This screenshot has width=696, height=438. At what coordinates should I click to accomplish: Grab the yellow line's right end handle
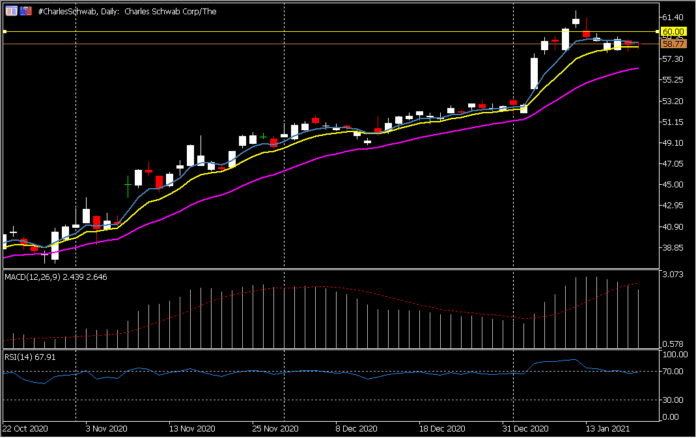tap(657, 32)
